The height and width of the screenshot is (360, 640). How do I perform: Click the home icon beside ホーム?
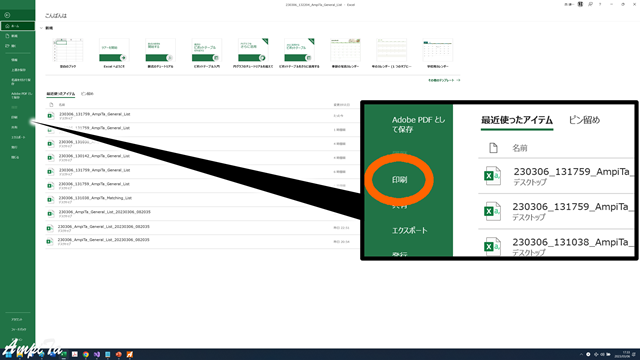tap(7, 26)
